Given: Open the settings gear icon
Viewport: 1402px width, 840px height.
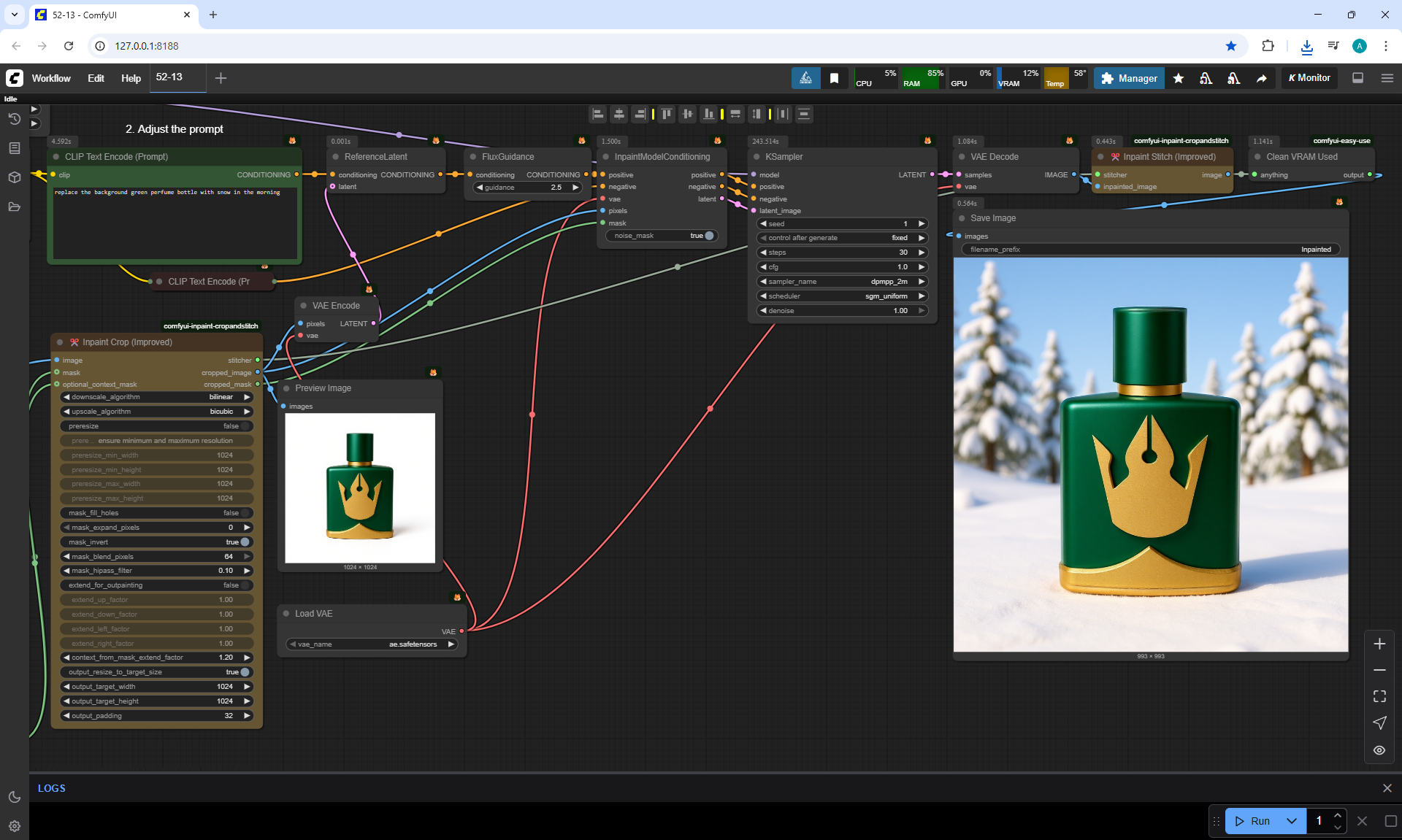Looking at the screenshot, I should point(14,826).
